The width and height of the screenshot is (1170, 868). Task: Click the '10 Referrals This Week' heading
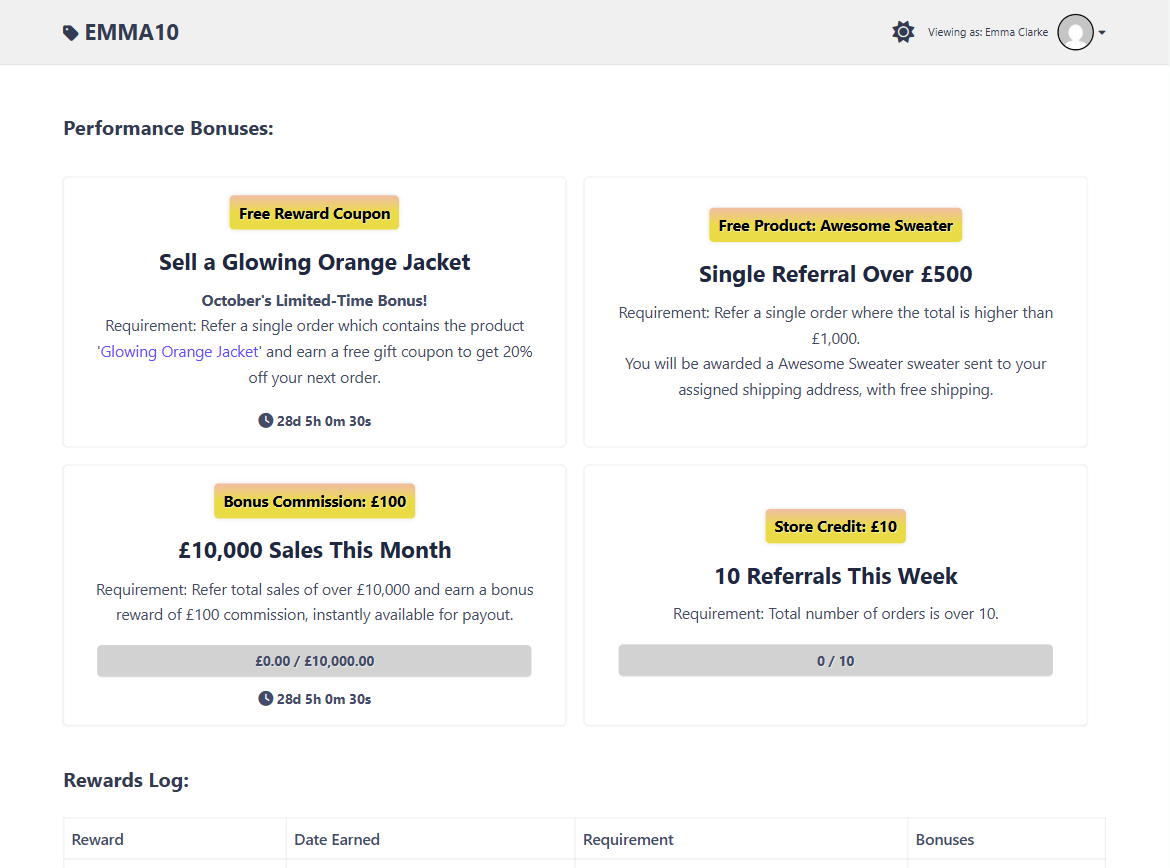(835, 576)
